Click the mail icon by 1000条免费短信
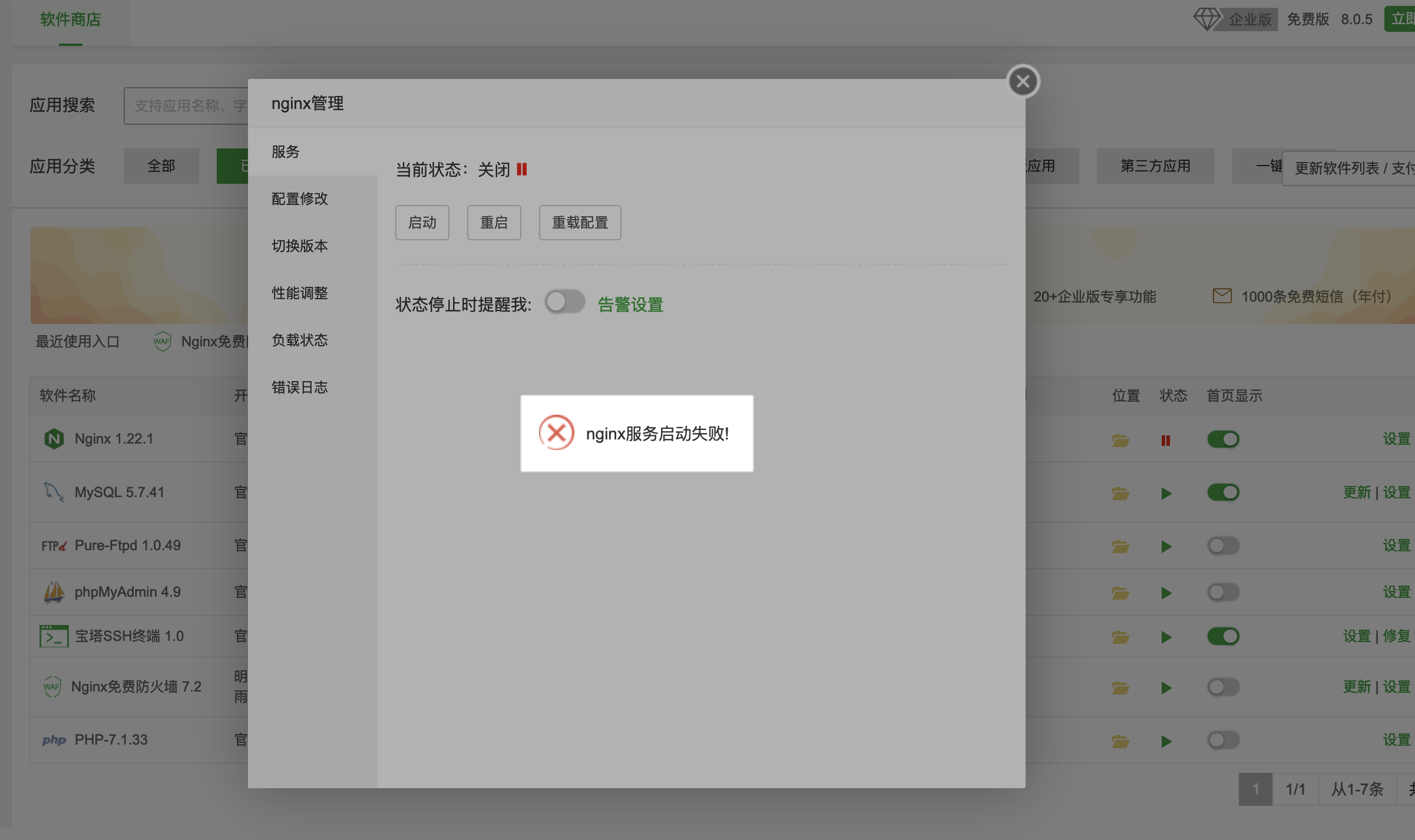 [1222, 296]
